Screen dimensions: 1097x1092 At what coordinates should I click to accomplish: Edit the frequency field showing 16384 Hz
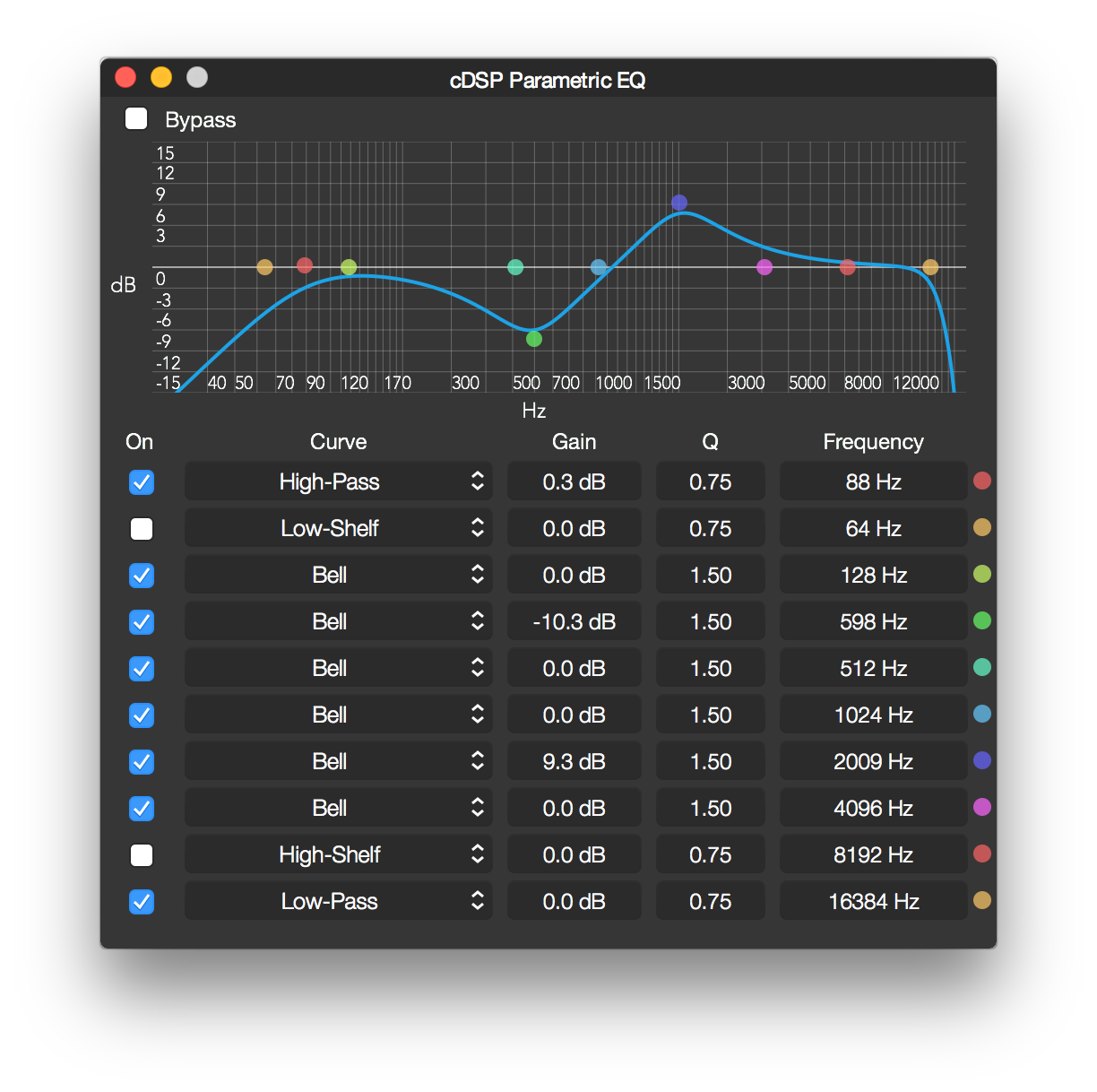click(x=873, y=901)
